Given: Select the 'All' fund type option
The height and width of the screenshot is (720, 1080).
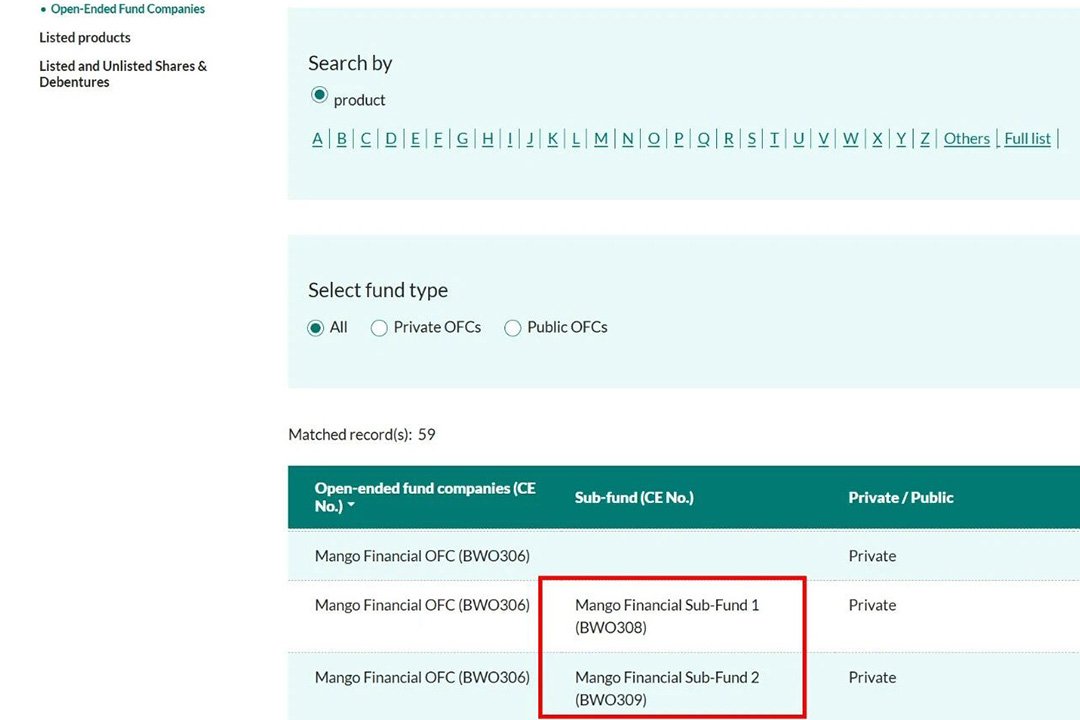Looking at the screenshot, I should click(316, 328).
